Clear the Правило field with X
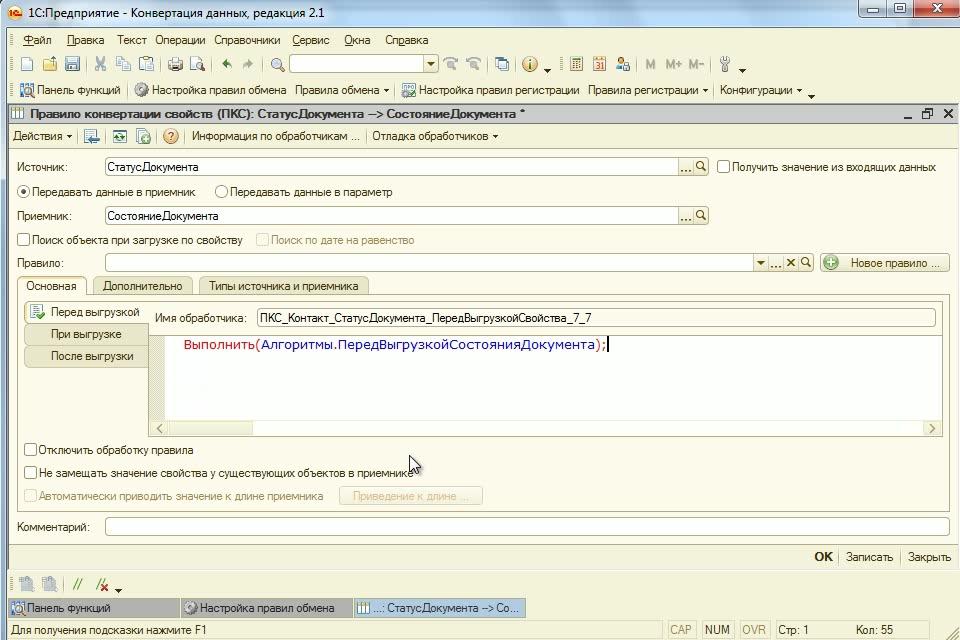Image resolution: width=960 pixels, height=640 pixels. point(791,263)
